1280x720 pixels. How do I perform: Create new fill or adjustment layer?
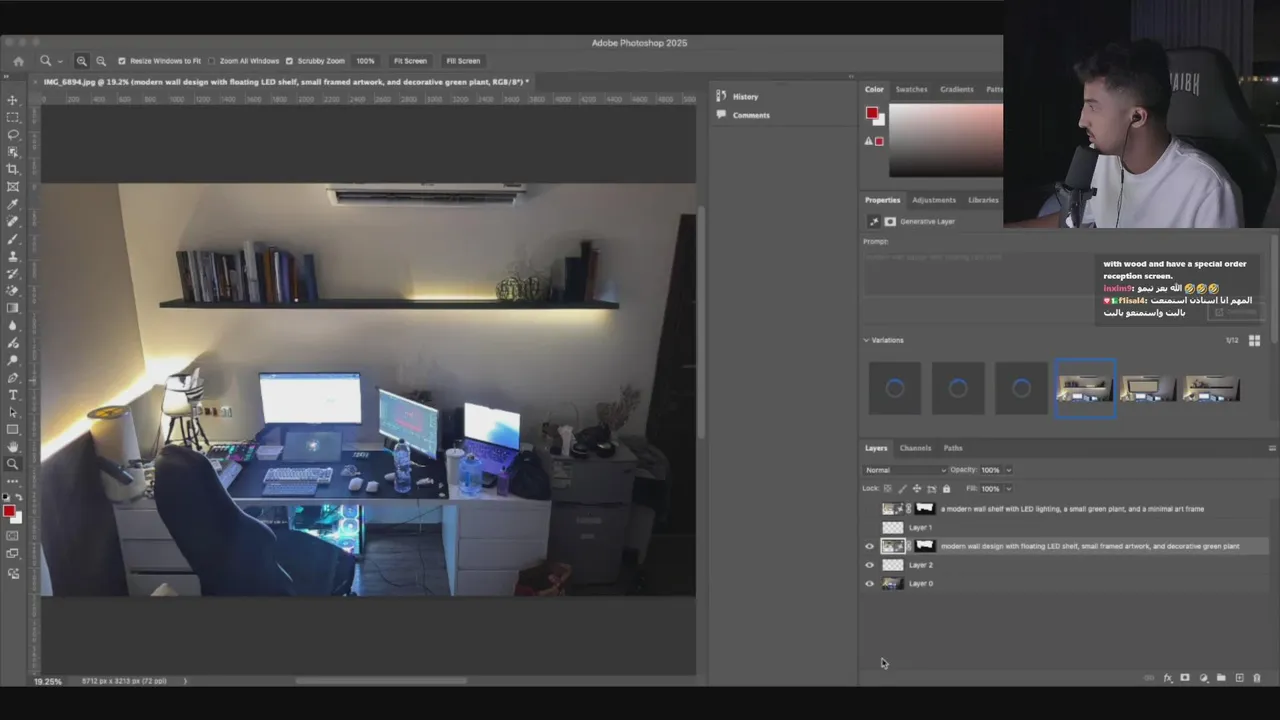(1203, 678)
